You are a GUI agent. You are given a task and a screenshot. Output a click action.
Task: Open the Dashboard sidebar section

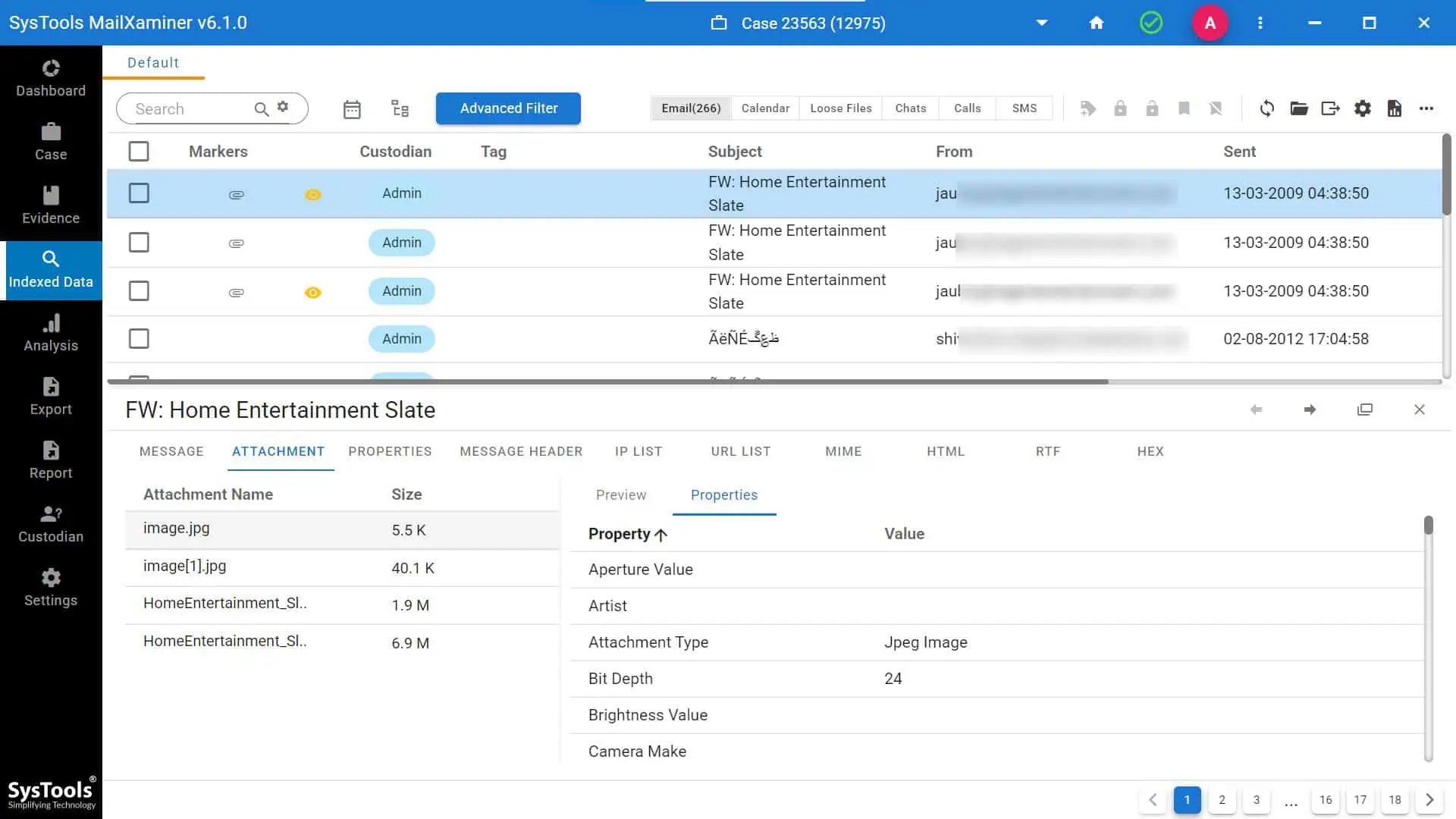point(51,79)
